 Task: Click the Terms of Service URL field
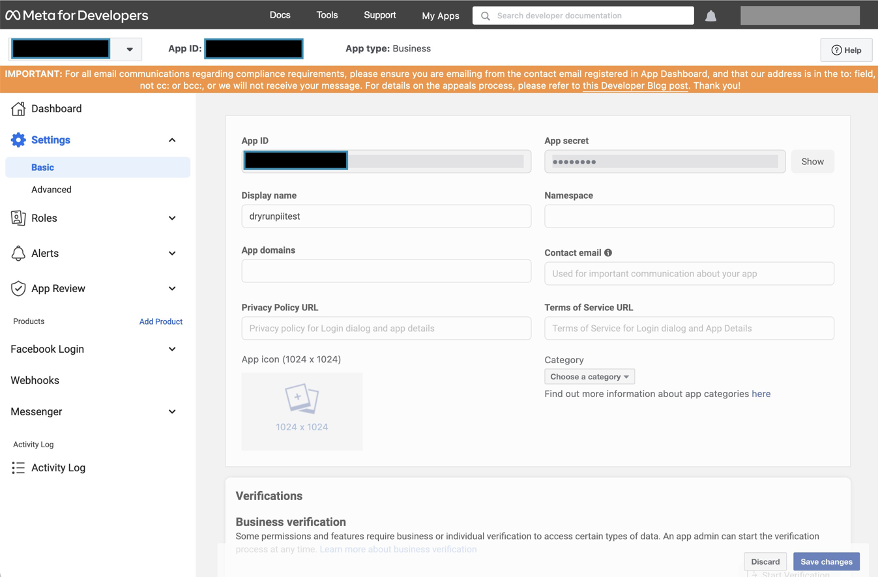point(689,328)
